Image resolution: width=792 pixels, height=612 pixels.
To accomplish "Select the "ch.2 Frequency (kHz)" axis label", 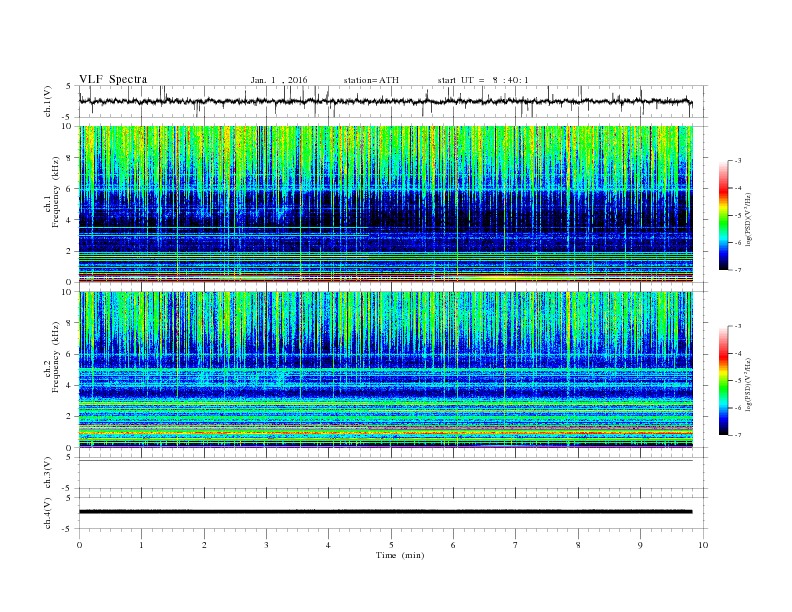I will pyautogui.click(x=52, y=356).
